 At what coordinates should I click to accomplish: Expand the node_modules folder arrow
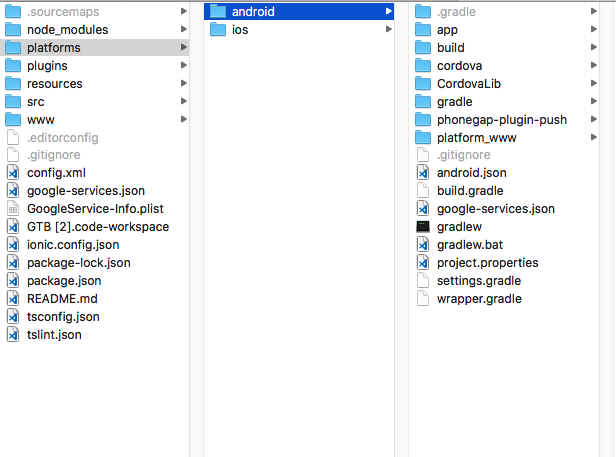coord(183,29)
